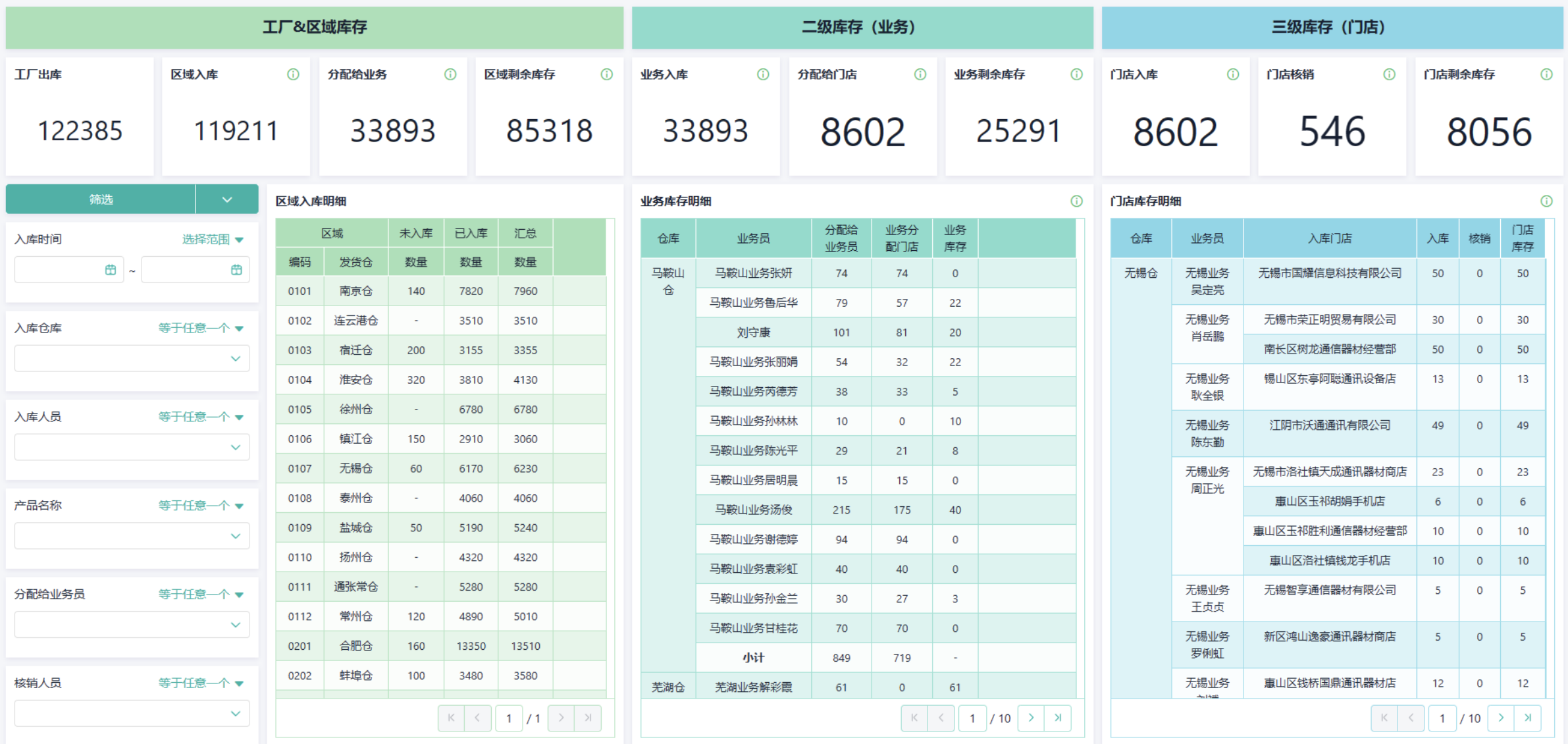Click the 筛选 filter button
Screen dimensions: 1568x744
(x=101, y=199)
